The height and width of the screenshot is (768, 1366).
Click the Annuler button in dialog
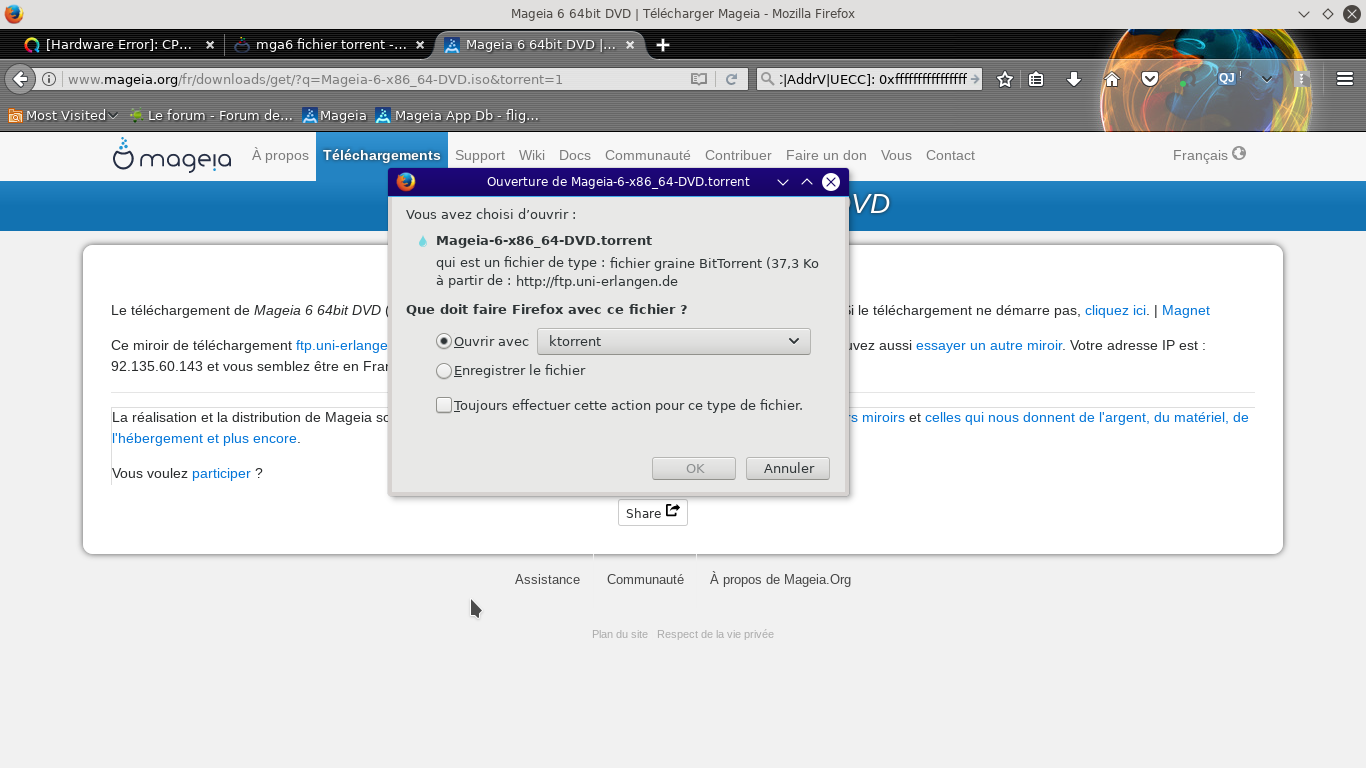[x=788, y=468]
